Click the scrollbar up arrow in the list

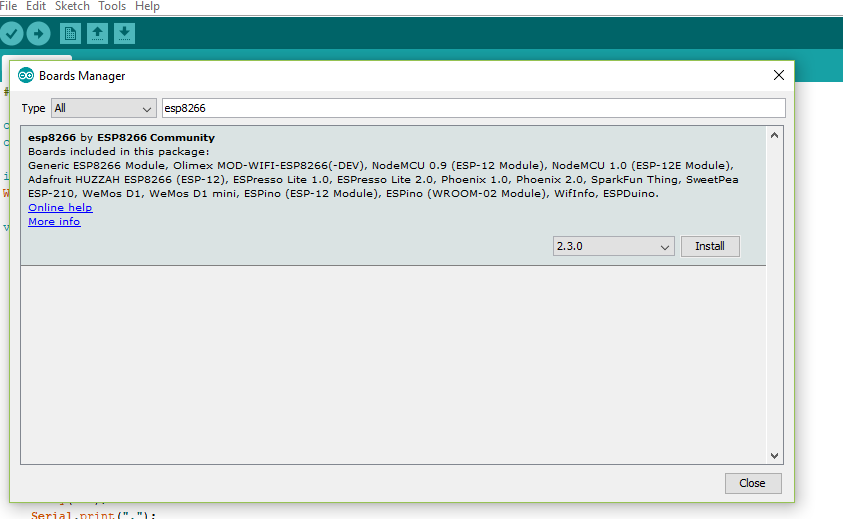pyautogui.click(x=774, y=136)
